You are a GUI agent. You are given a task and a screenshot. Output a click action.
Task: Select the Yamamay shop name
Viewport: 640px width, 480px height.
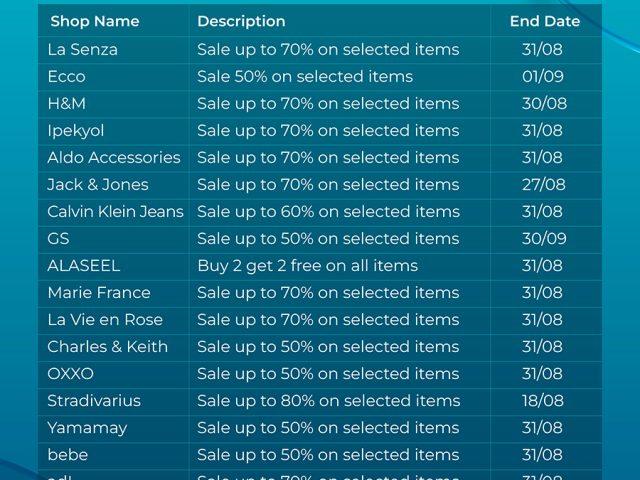tap(87, 429)
